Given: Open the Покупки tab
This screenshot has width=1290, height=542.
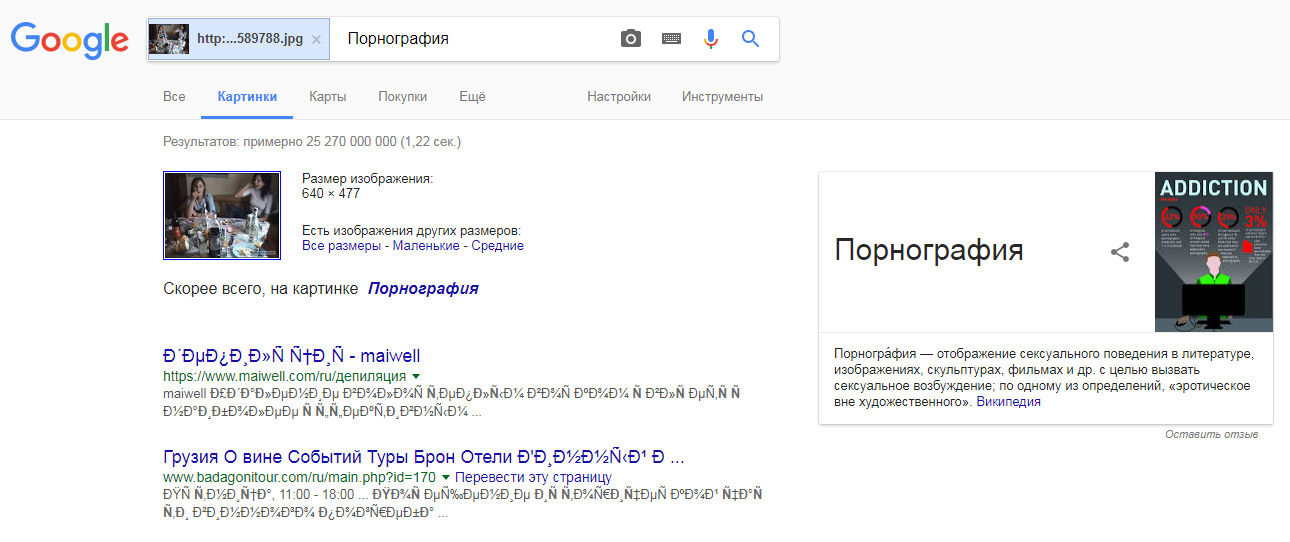Looking at the screenshot, I should tap(402, 97).
